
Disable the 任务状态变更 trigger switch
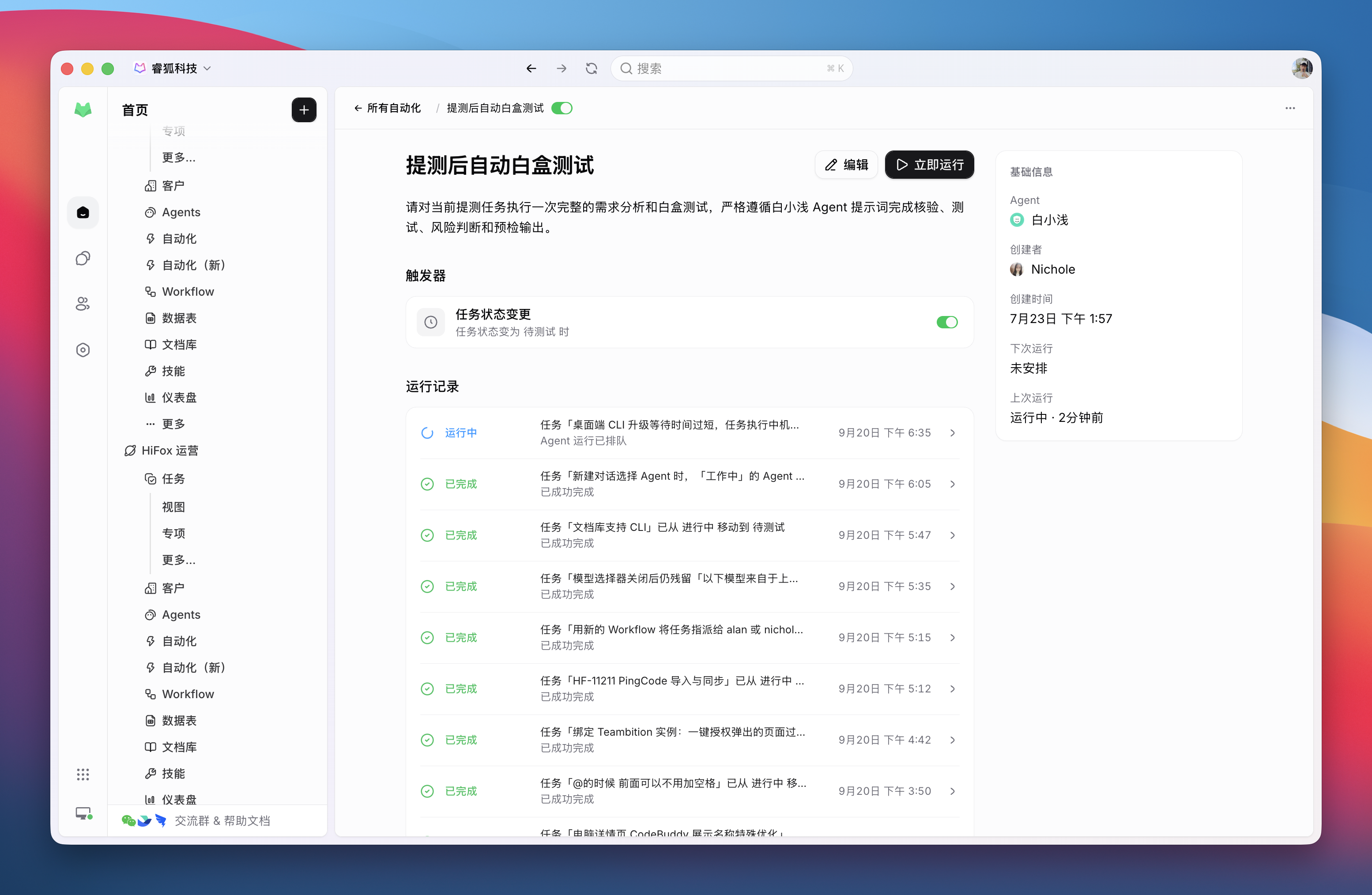point(947,322)
